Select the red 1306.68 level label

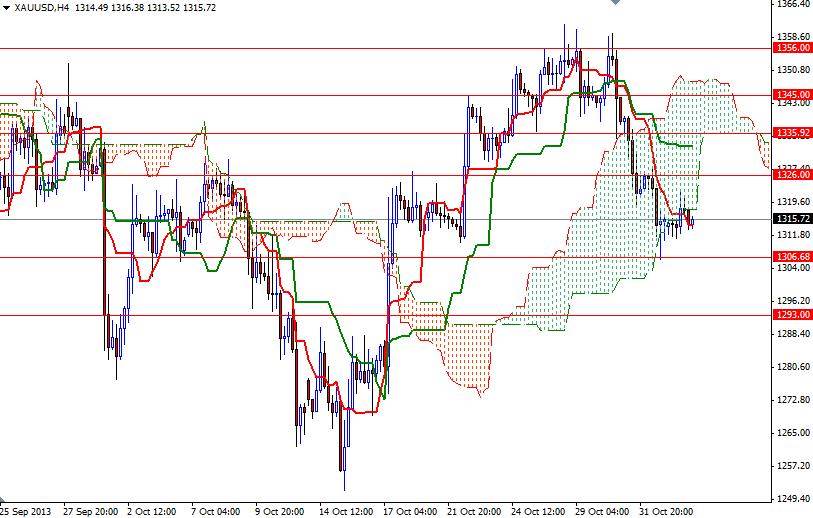pos(793,257)
